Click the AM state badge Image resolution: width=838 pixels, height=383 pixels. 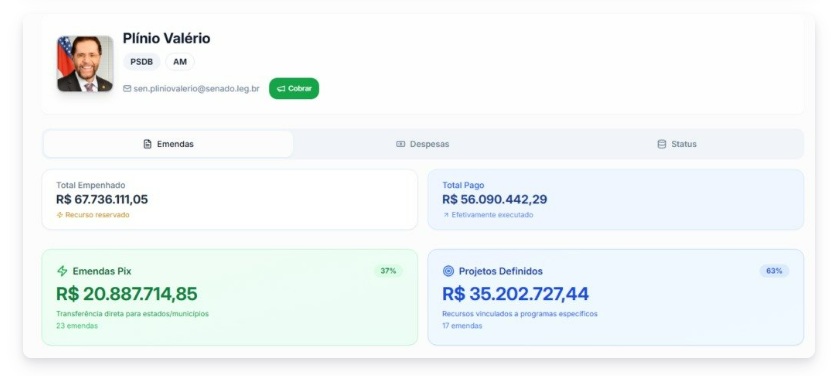(180, 62)
